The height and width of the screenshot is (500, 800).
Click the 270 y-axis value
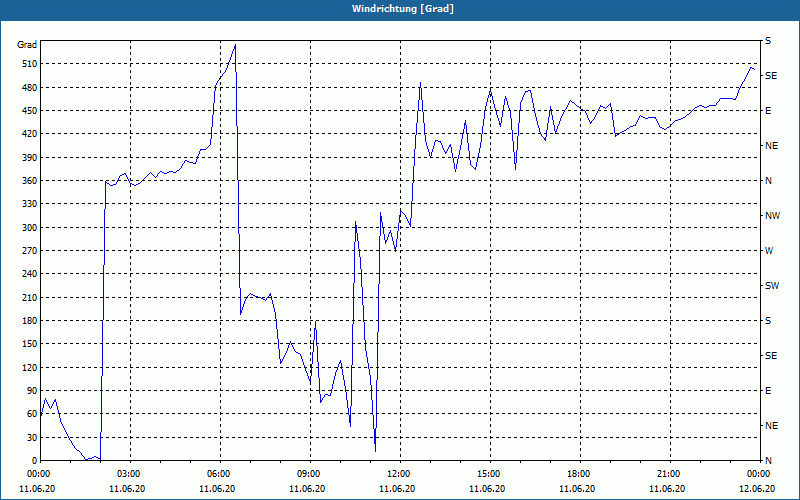pyautogui.click(x=28, y=251)
